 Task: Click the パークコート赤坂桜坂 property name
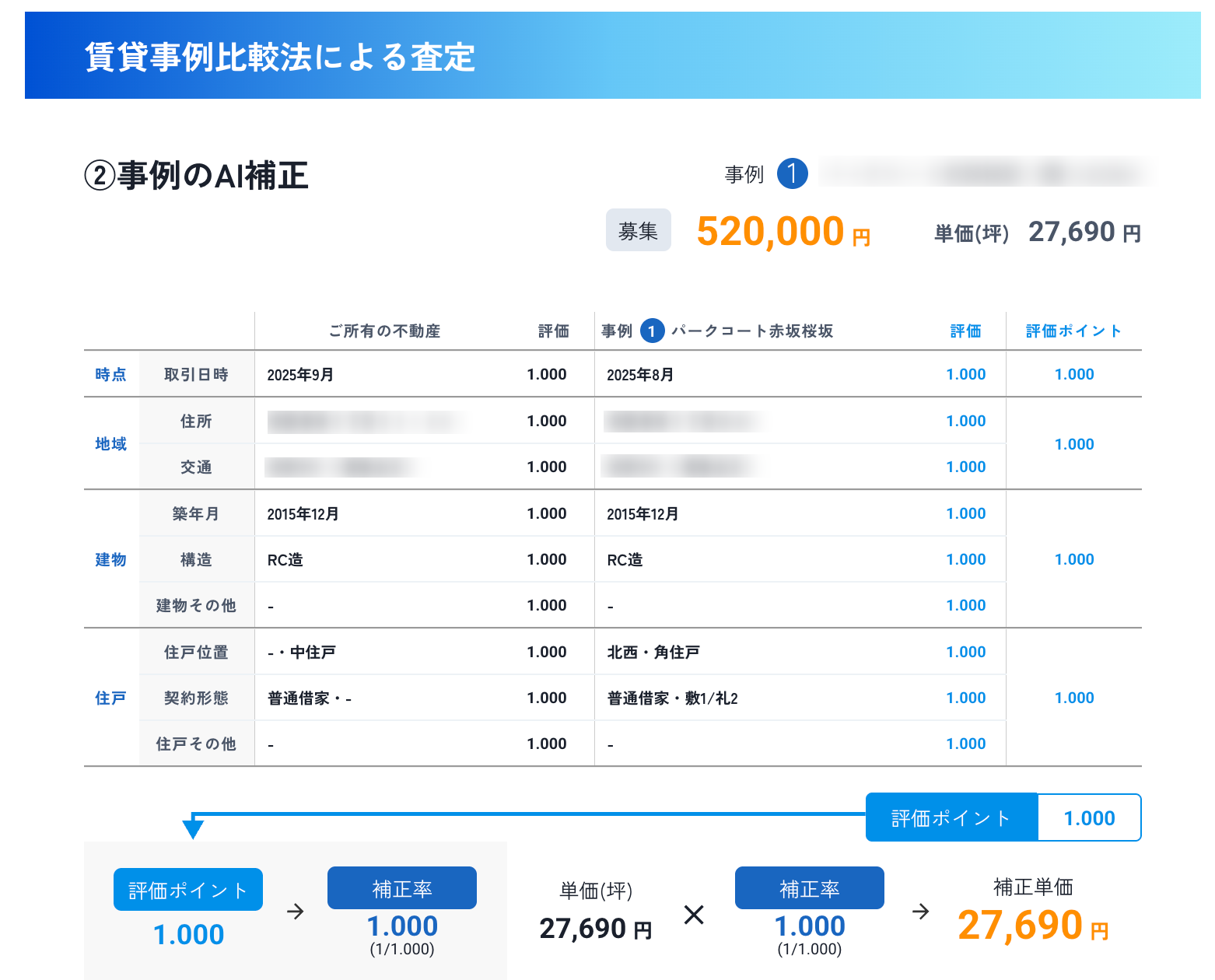(x=751, y=331)
